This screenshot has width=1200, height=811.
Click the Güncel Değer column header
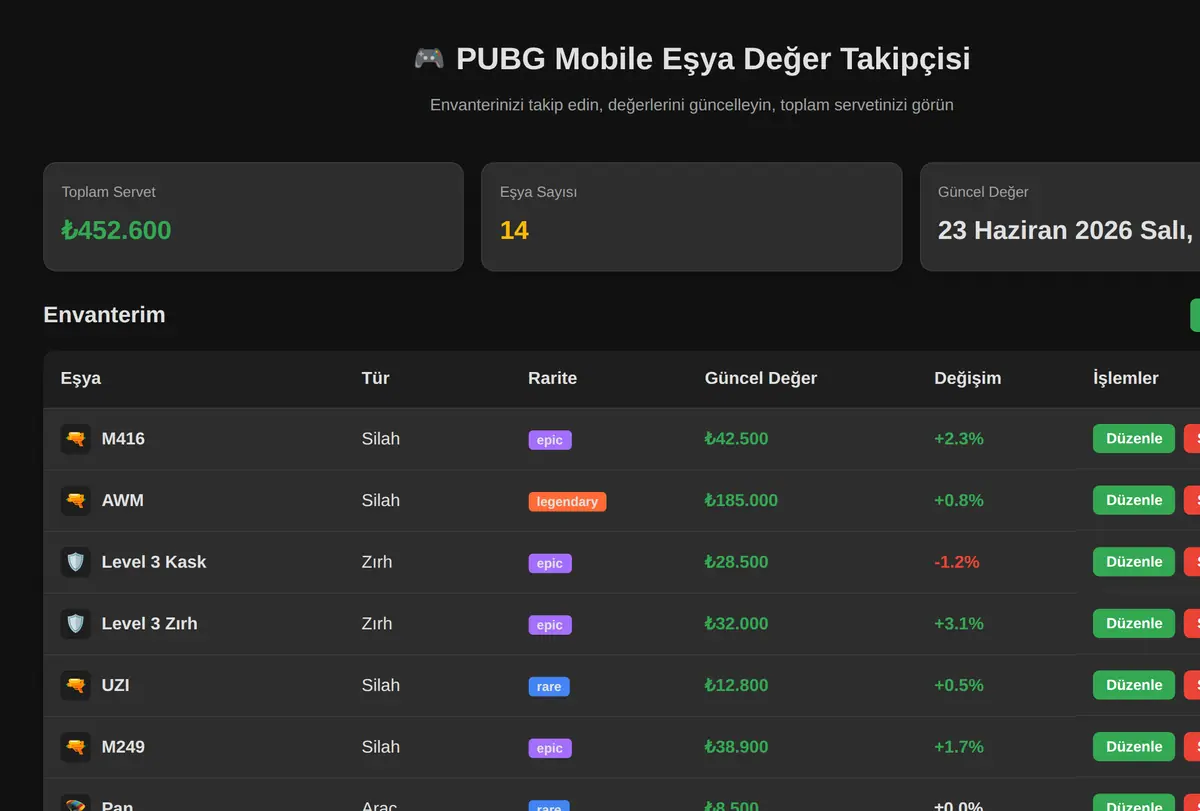[x=761, y=378]
